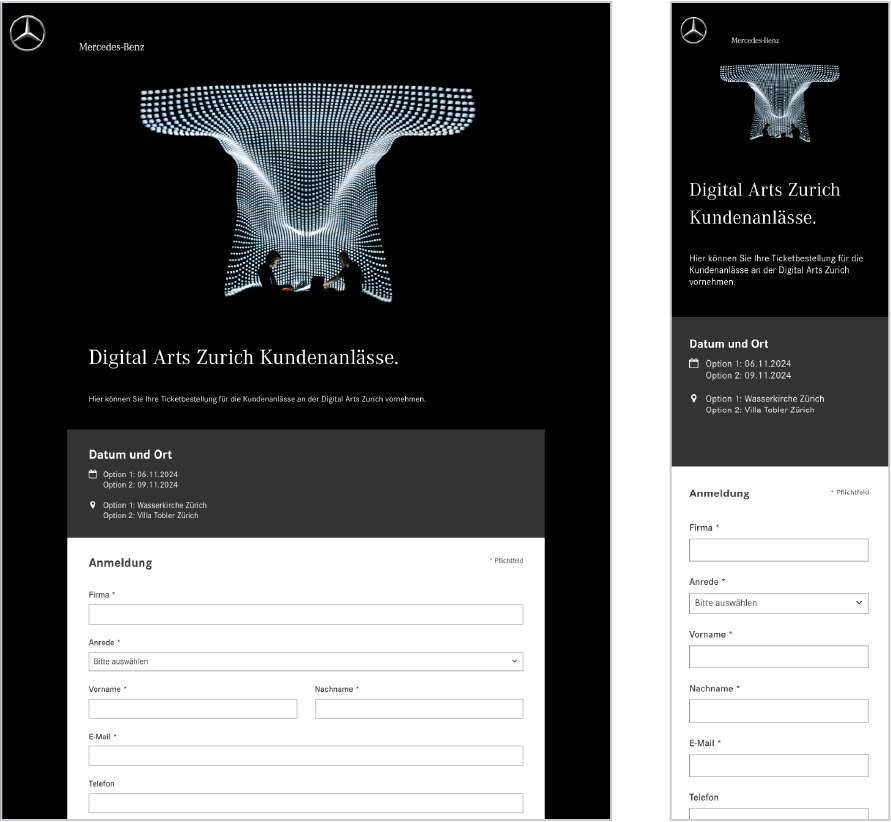Click the E-Mail input in the desktop form
The image size is (891, 822).
(305, 755)
